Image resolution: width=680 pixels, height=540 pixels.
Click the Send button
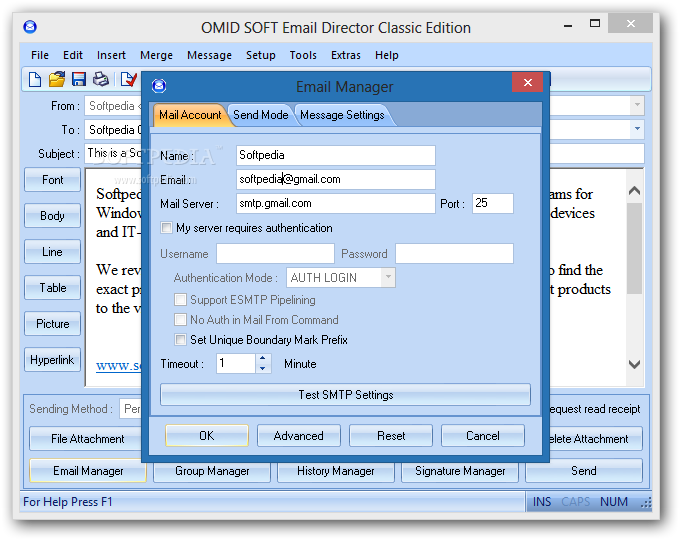click(584, 471)
